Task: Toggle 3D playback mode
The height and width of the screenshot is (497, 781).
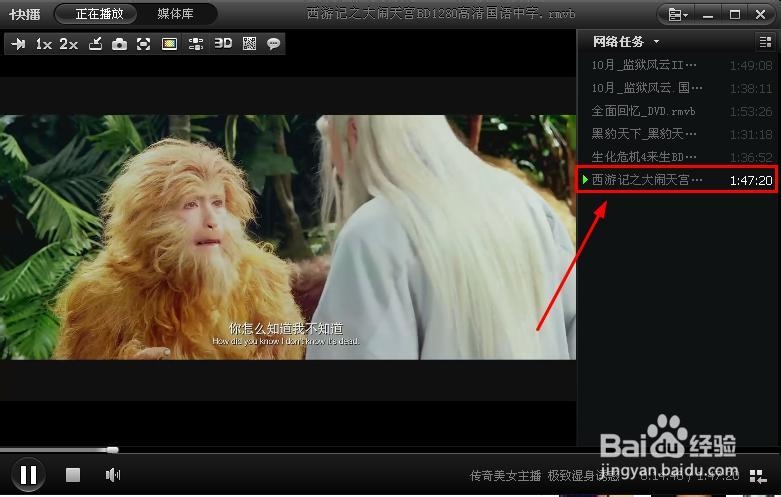Action: [x=223, y=43]
